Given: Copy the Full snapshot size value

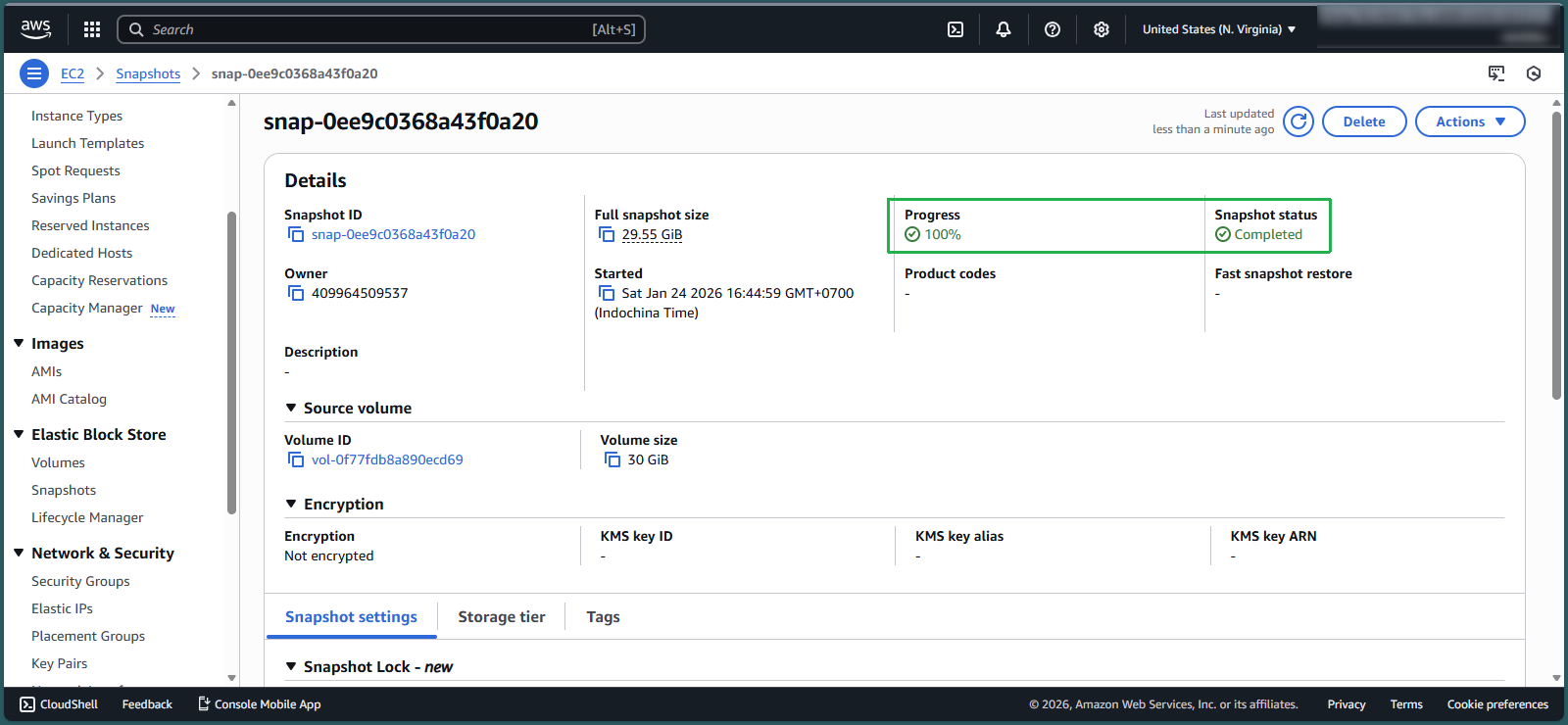Looking at the screenshot, I should click(607, 234).
